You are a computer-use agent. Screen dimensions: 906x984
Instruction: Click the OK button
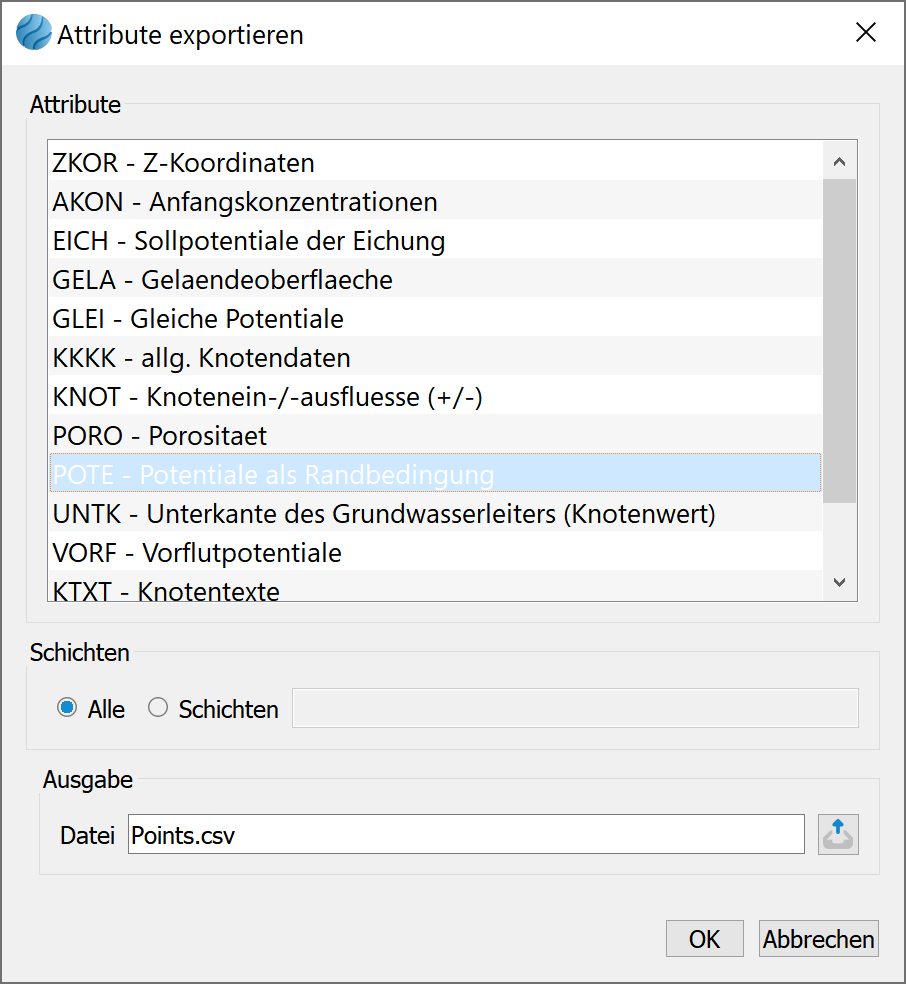pos(705,939)
